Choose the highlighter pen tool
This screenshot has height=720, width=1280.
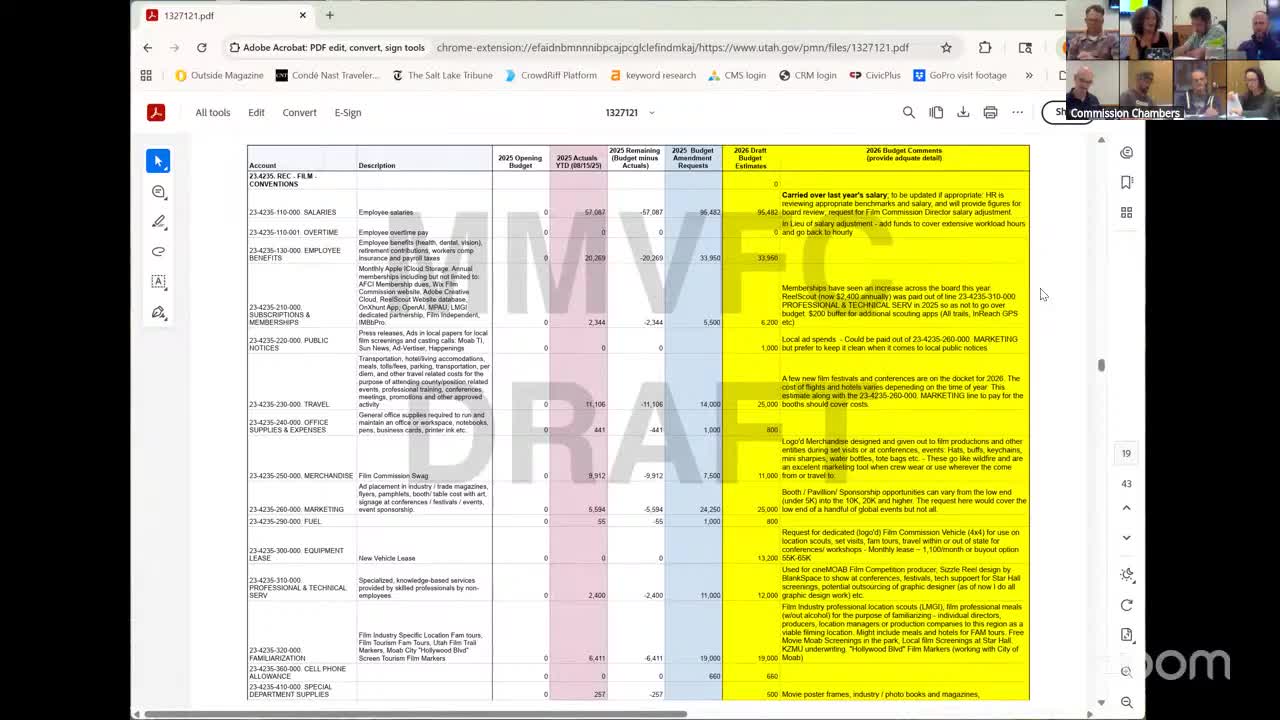(158, 222)
